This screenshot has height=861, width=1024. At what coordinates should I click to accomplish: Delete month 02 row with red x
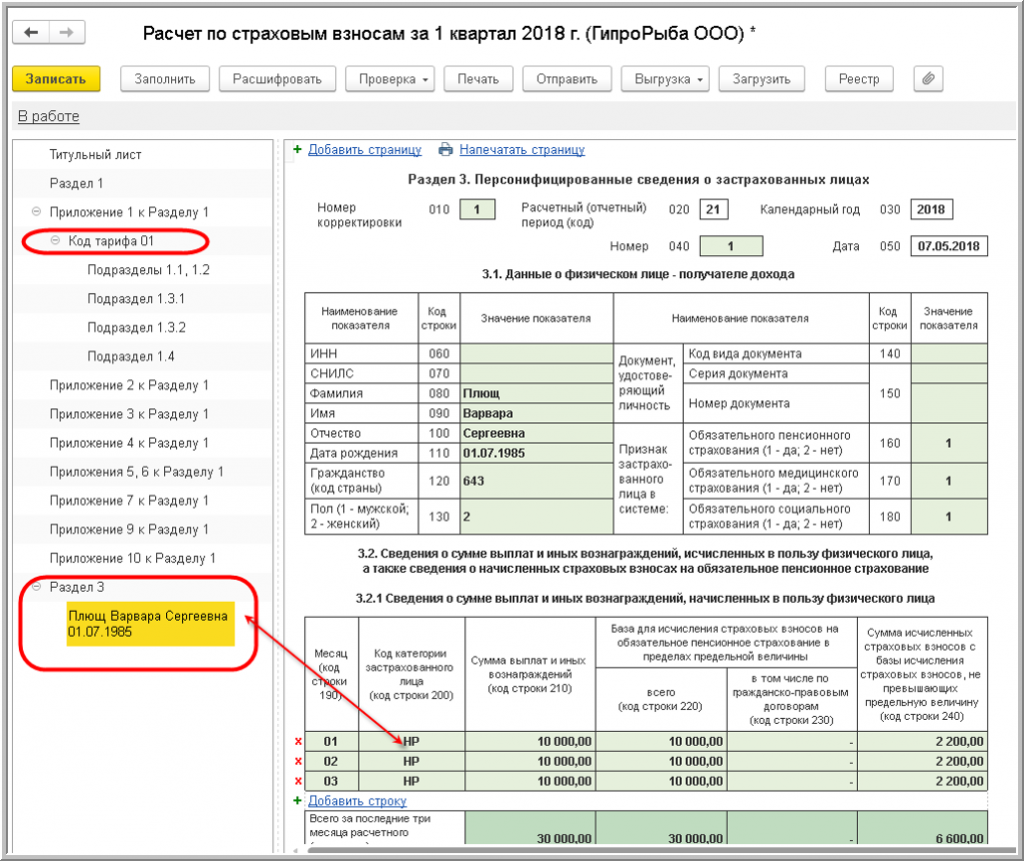click(298, 761)
